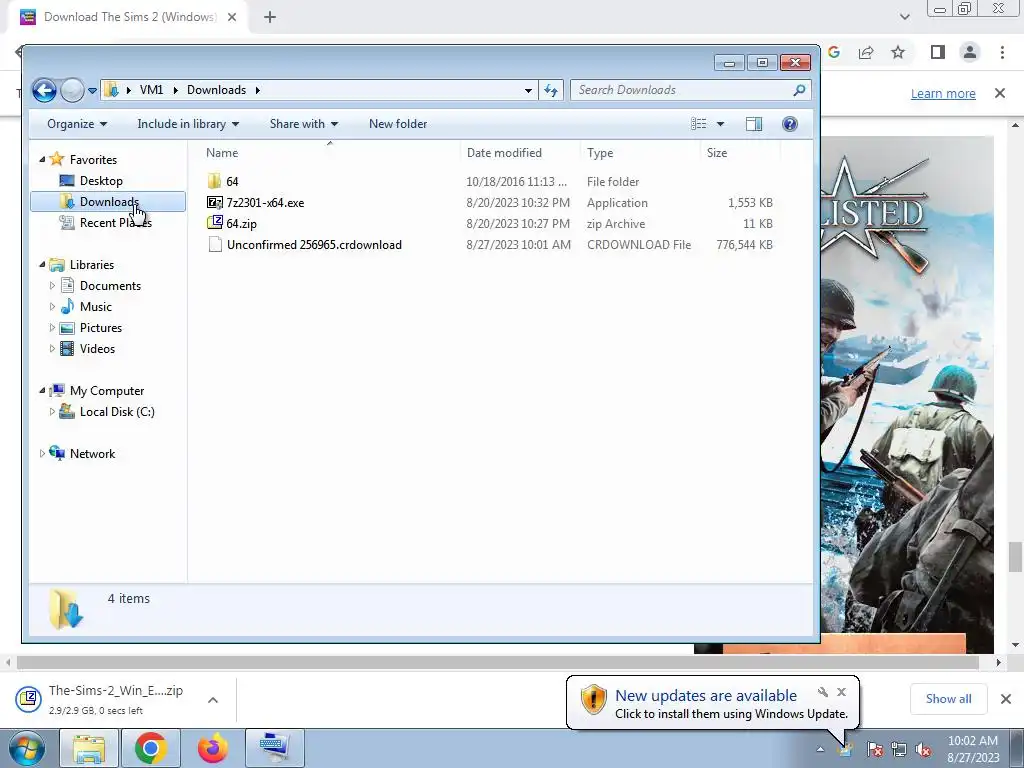This screenshot has width=1024, height=768.
Task: Expand Local Disk (C:) node
Action: (x=52, y=411)
